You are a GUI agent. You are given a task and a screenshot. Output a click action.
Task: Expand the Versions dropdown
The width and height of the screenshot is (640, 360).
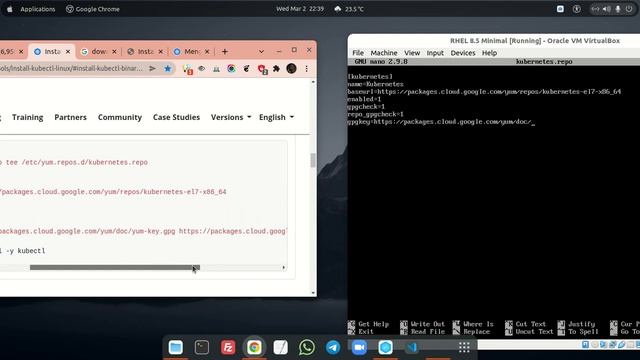pyautogui.click(x=231, y=117)
